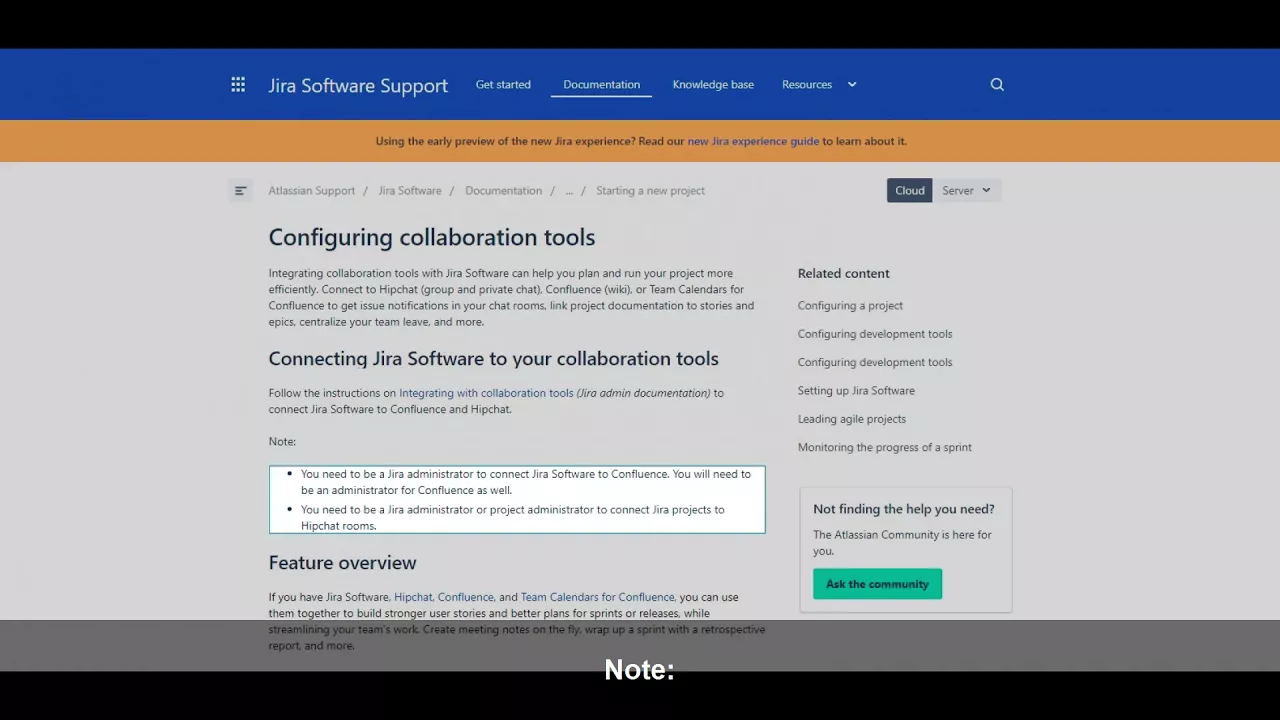1280x720 pixels.
Task: Click the Feature overview heading
Action: (342, 563)
